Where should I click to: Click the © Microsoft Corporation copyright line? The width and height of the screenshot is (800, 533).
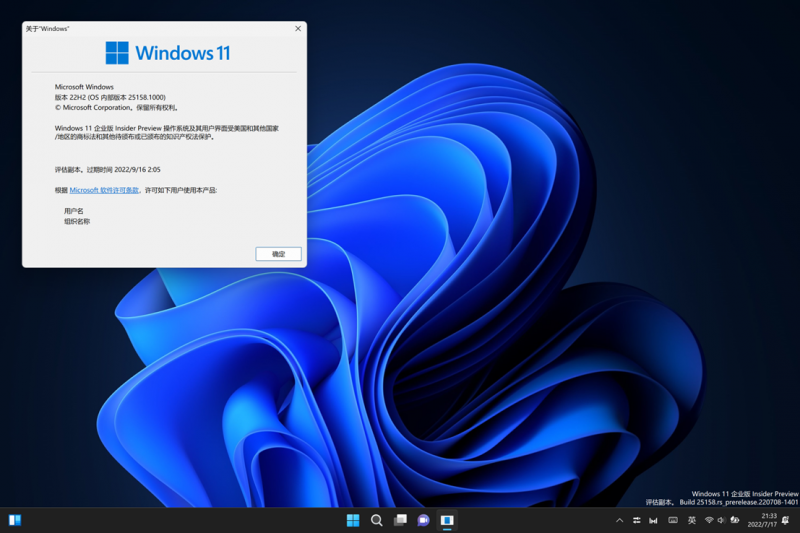[x=116, y=108]
